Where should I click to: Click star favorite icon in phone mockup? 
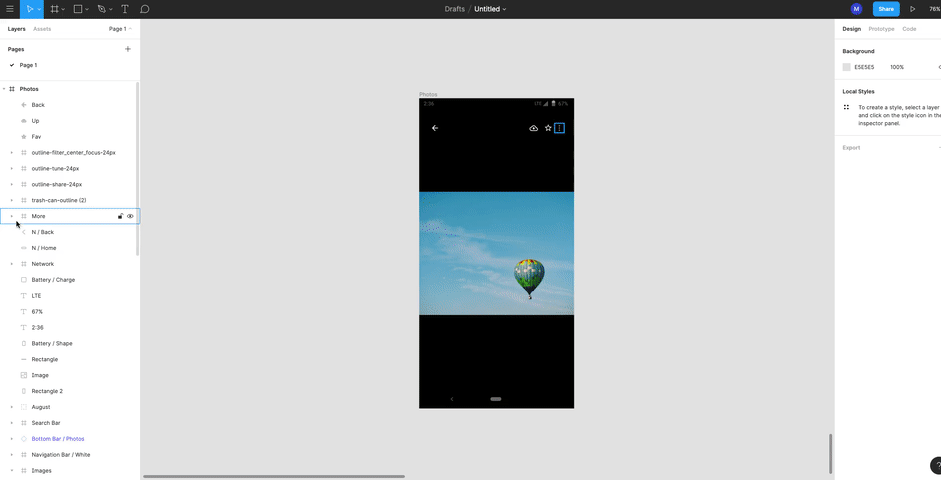548,128
